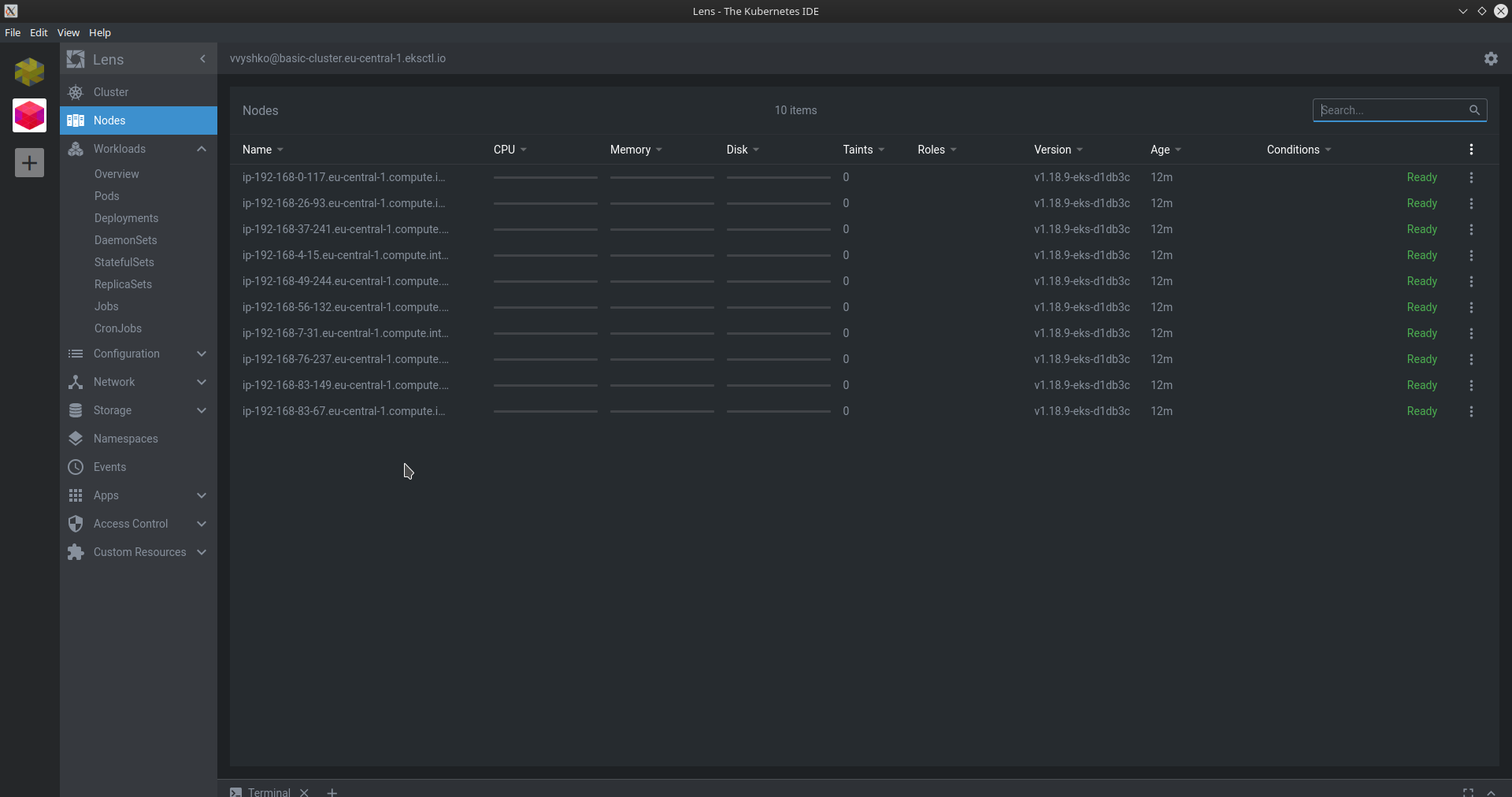Expand the Access Control section
This screenshot has height=797, width=1512.
tap(202, 524)
